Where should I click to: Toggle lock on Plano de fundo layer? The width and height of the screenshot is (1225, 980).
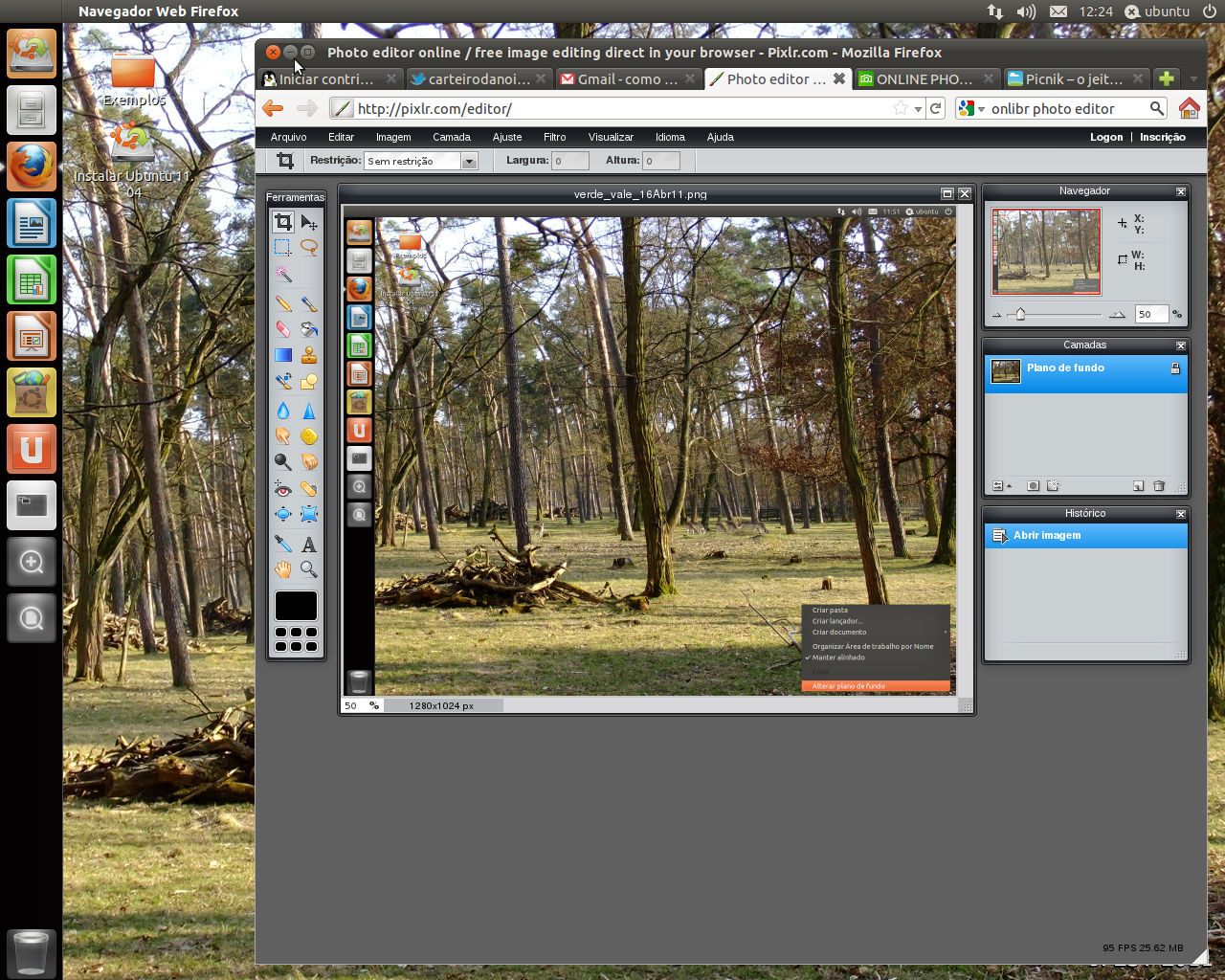point(1175,368)
